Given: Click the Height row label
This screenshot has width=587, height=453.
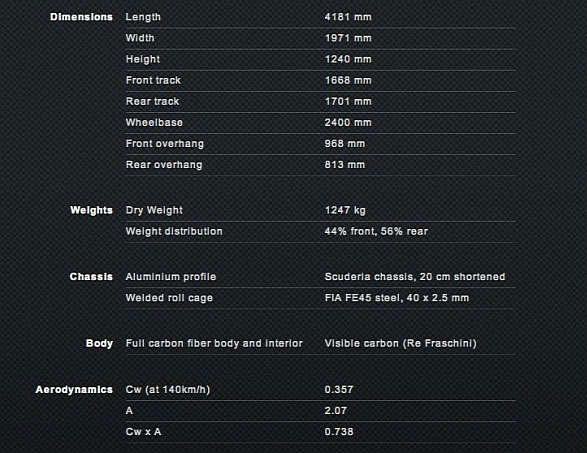Looking at the screenshot, I should click(x=143, y=60).
